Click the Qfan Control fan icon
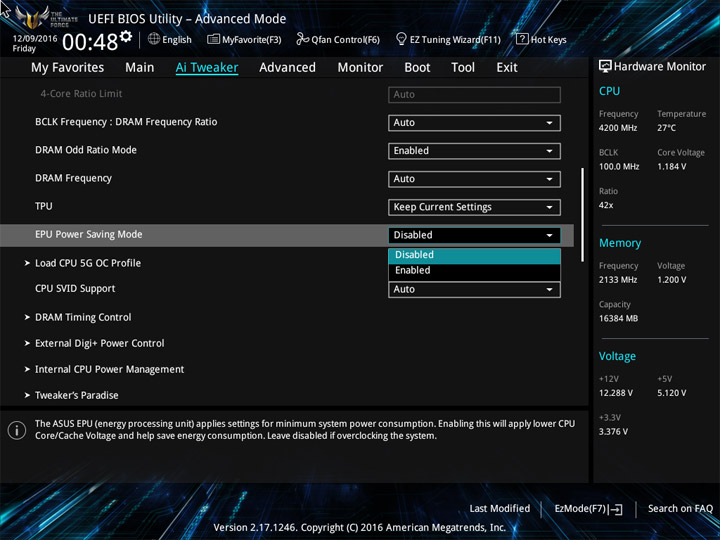 click(x=302, y=39)
